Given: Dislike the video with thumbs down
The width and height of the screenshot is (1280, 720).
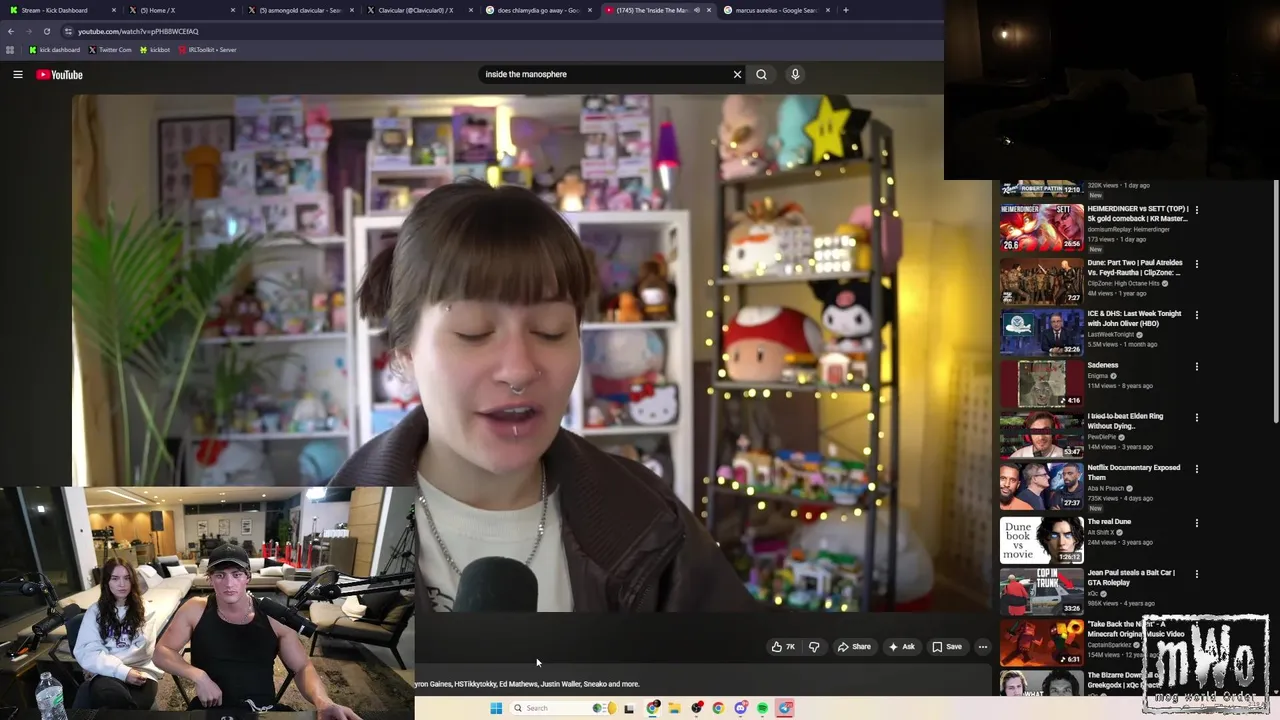Looking at the screenshot, I should pos(814,647).
